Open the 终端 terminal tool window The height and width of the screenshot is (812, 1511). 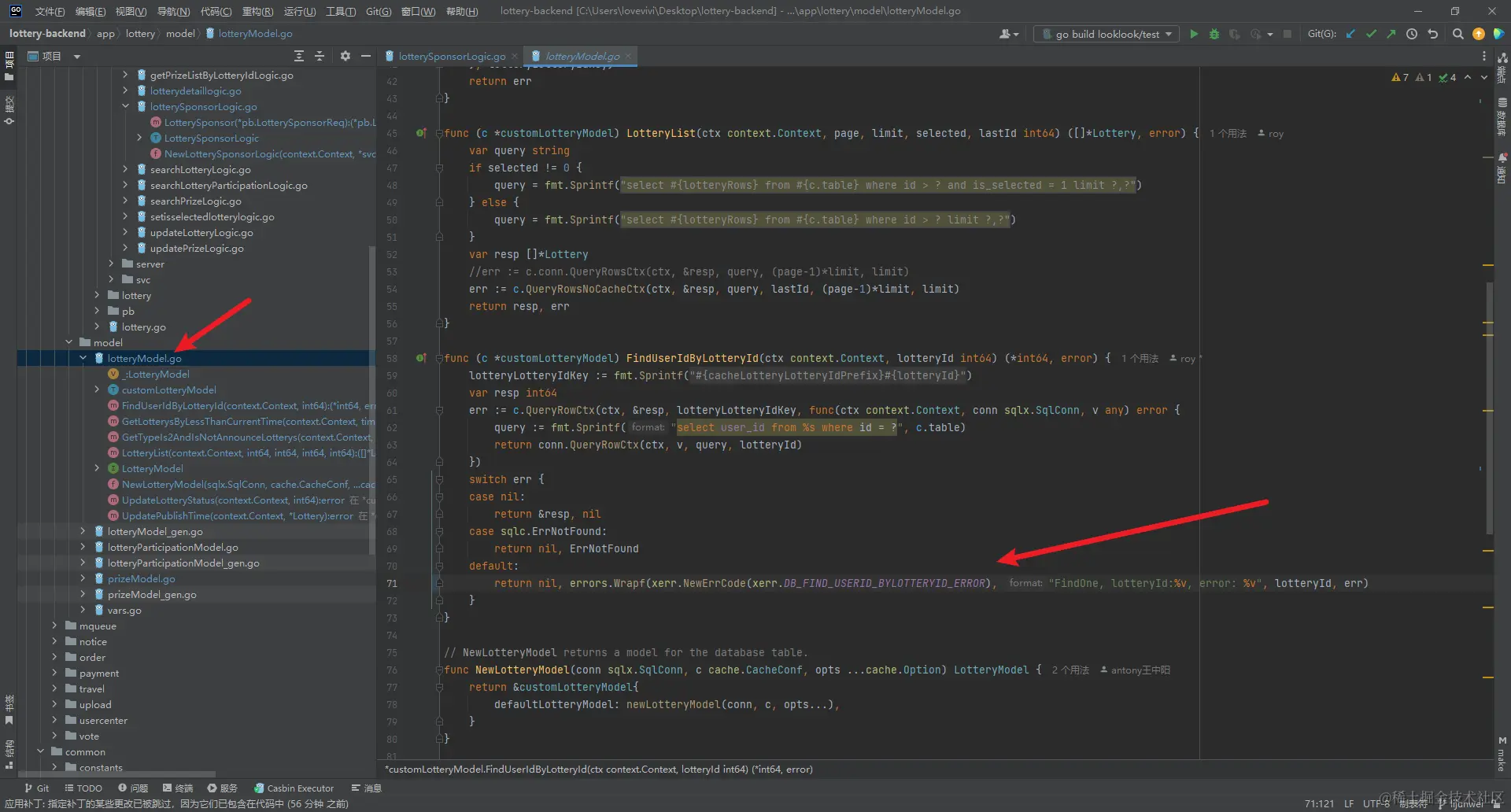point(178,788)
